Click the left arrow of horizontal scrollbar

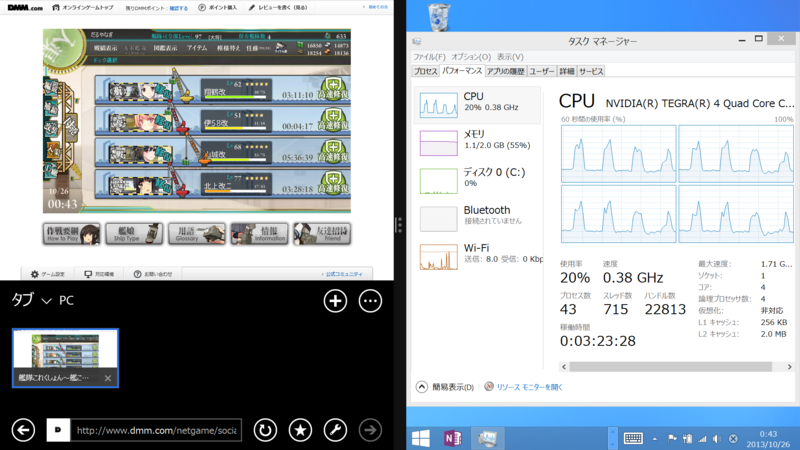click(564, 367)
